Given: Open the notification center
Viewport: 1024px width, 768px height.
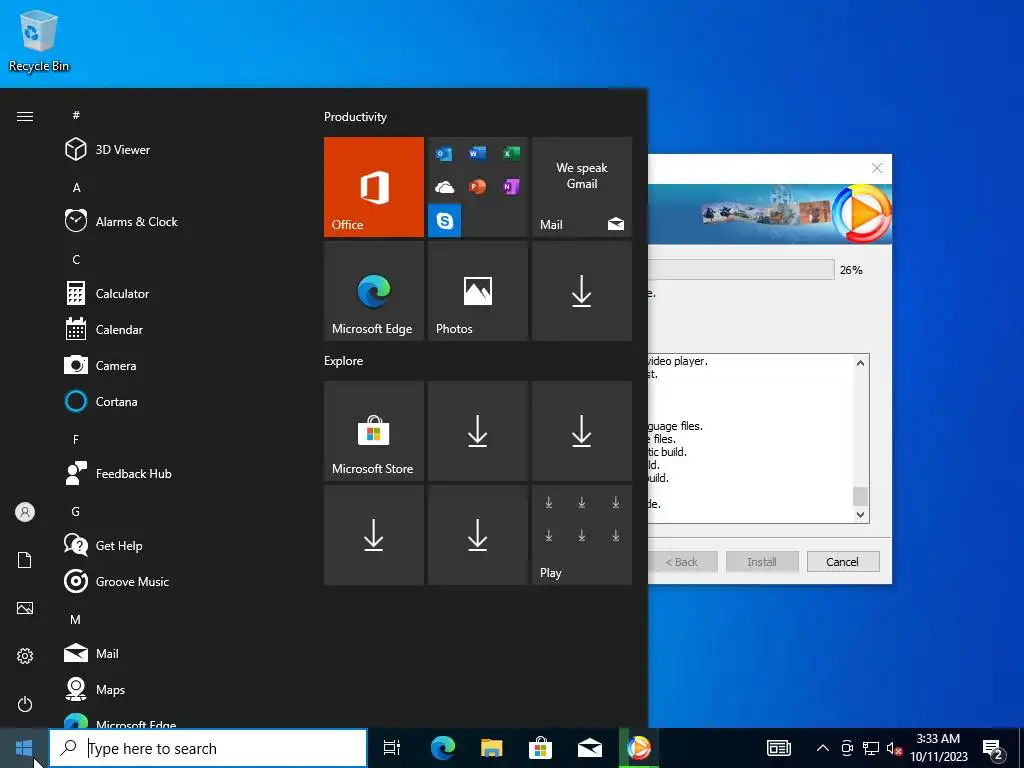Looking at the screenshot, I should point(993,748).
